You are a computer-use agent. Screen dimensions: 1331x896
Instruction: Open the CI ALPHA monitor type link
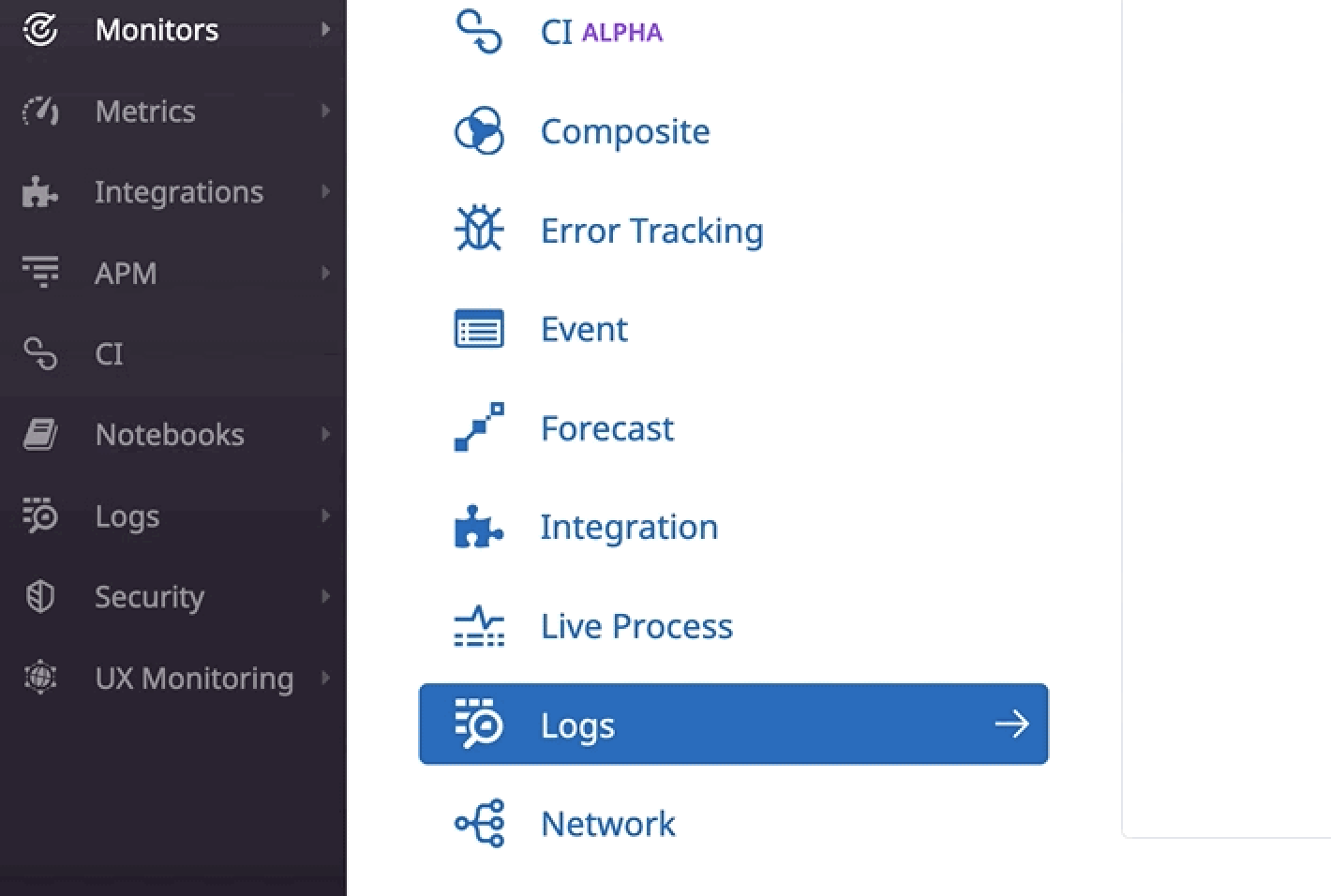coord(600,31)
